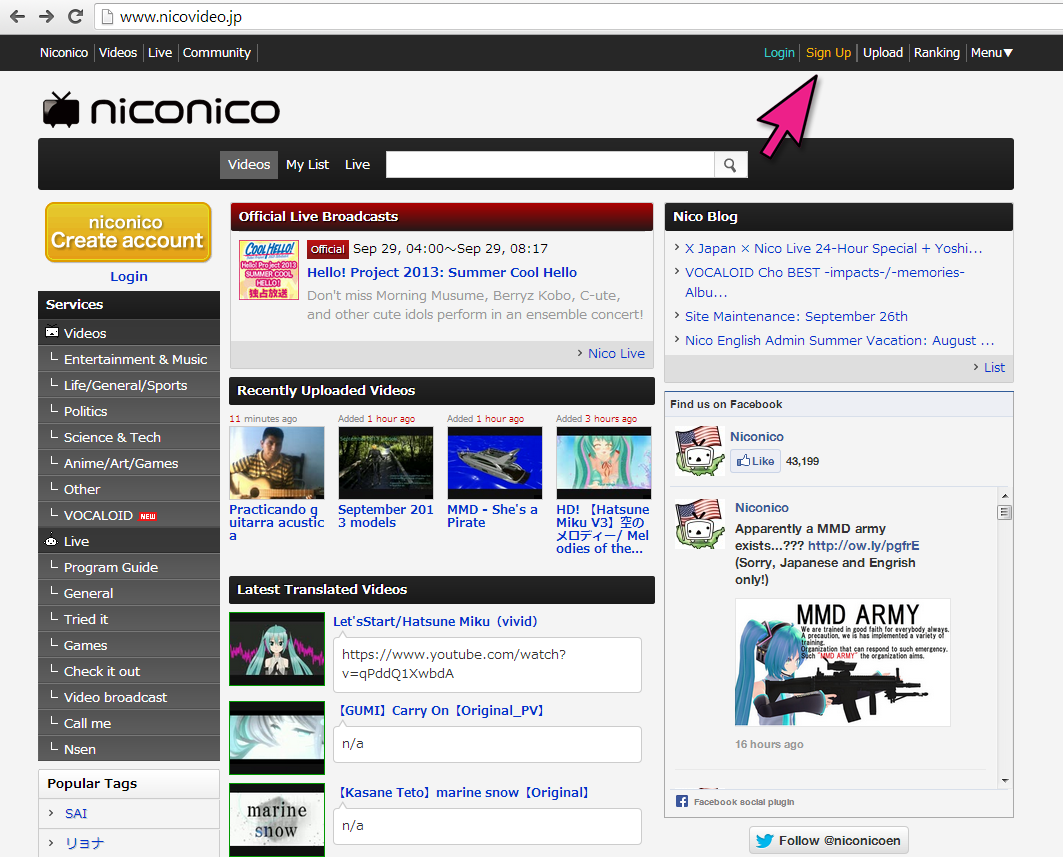The height and width of the screenshot is (857, 1063).
Task: Click Facebook feed scrollbar down arrow
Action: pyautogui.click(x=1005, y=781)
